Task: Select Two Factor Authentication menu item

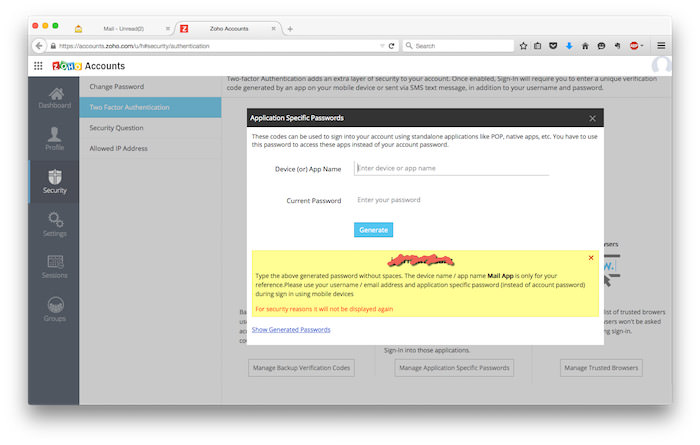Action: tap(150, 107)
